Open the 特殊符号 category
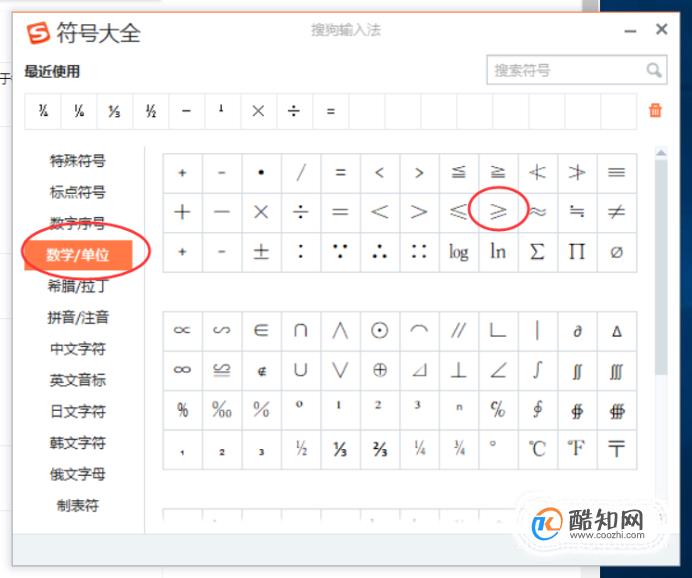The width and height of the screenshot is (692, 578). click(78, 161)
